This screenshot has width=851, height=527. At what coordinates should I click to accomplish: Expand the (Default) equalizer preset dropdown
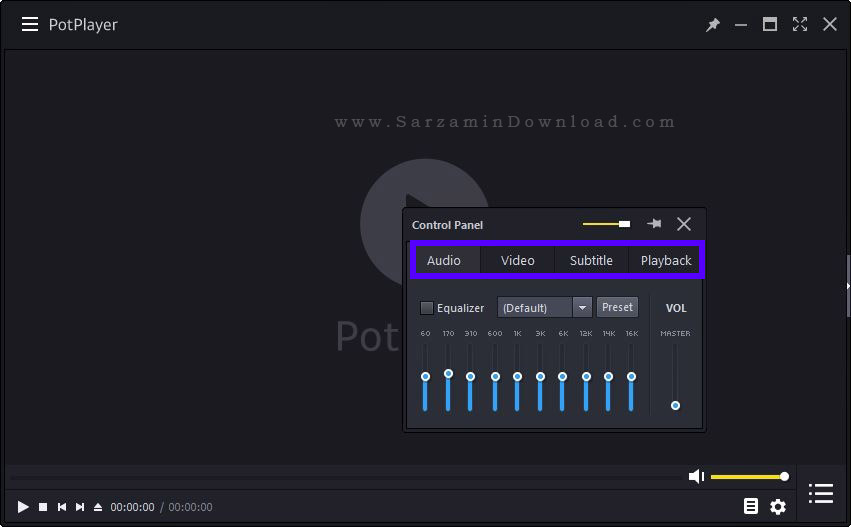point(582,308)
